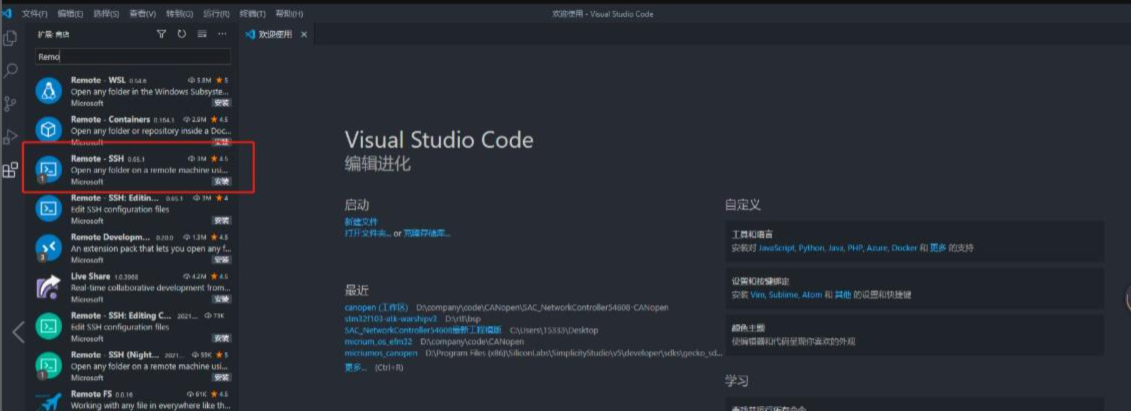Click the filter extensions funnel icon
This screenshot has width=1131, height=411.
[x=162, y=34]
